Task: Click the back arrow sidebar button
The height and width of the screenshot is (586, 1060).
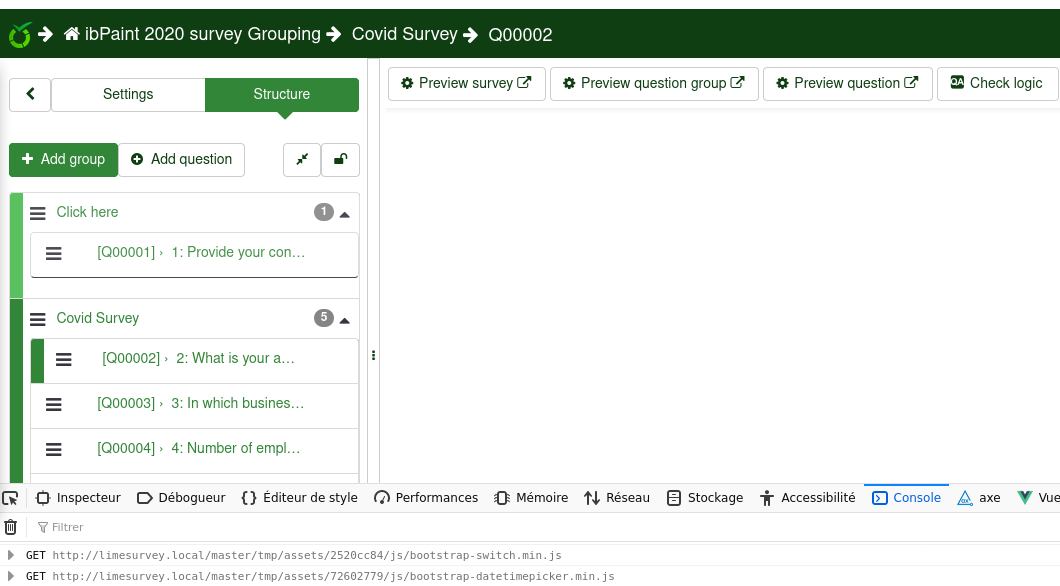Action: (x=30, y=94)
